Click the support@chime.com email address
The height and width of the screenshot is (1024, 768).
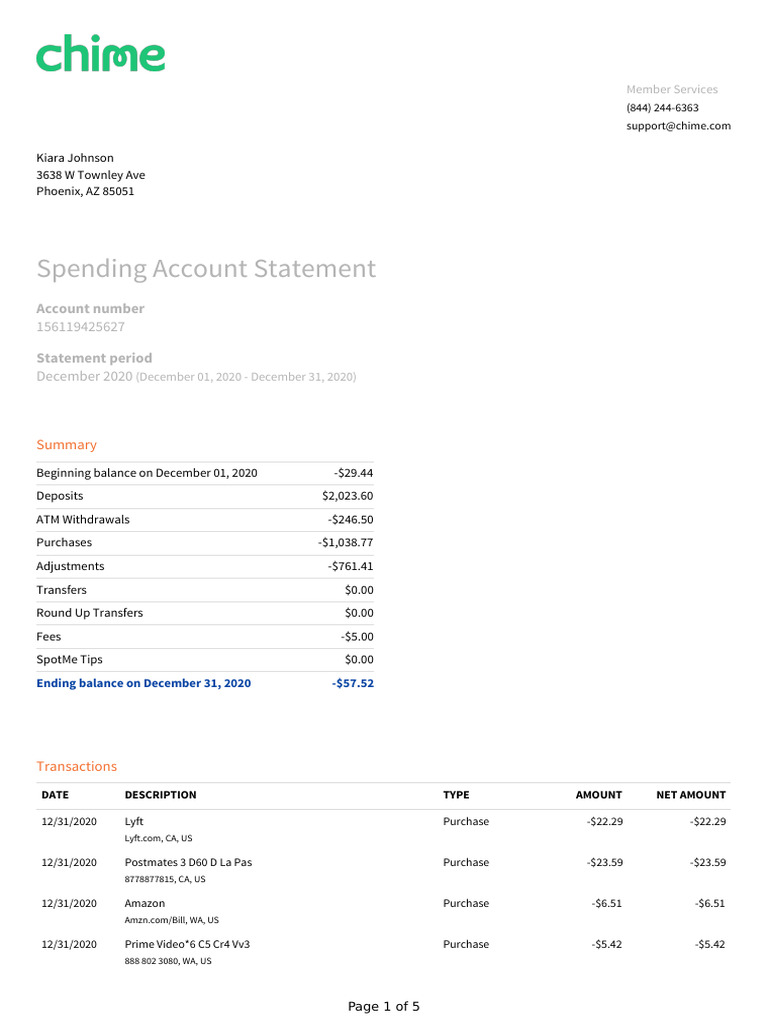click(x=679, y=126)
